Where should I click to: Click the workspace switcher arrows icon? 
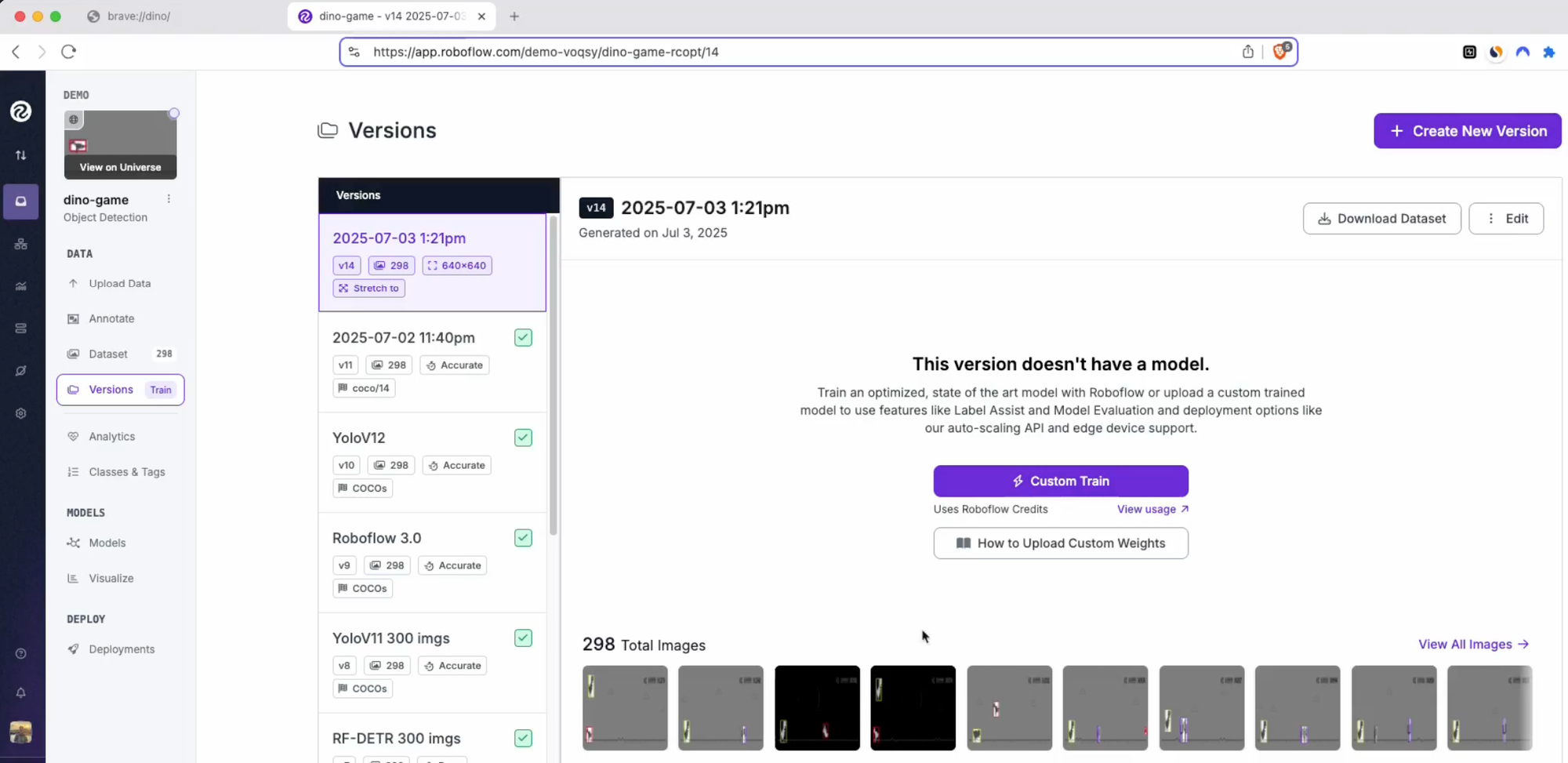[x=21, y=155]
